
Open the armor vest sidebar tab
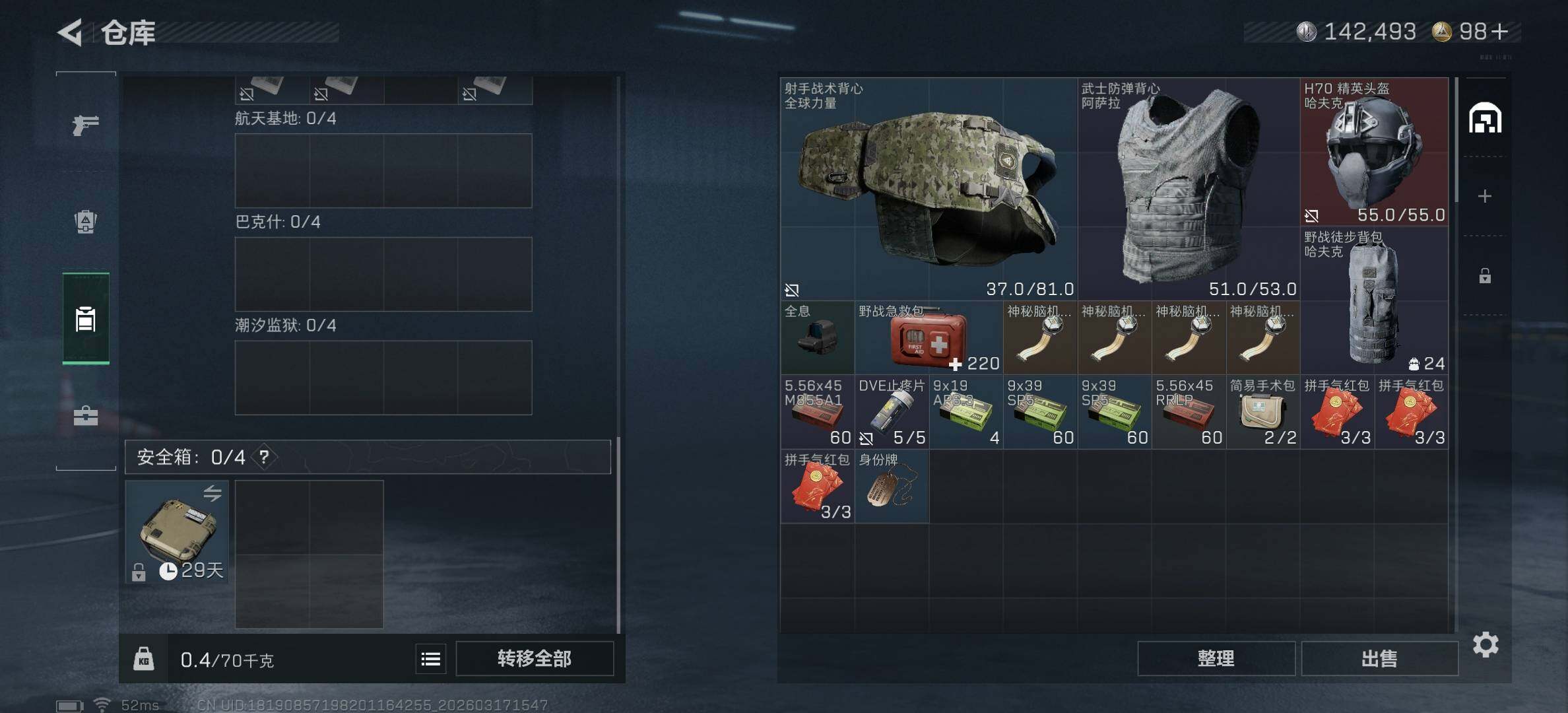coord(86,222)
